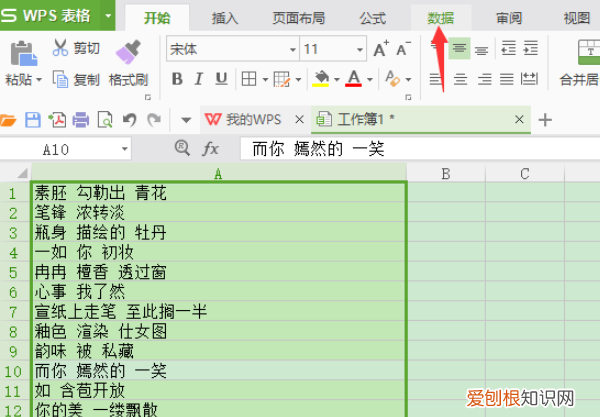Click the Paste clipboard icon
Viewport: 600px width, 417px height.
24,53
